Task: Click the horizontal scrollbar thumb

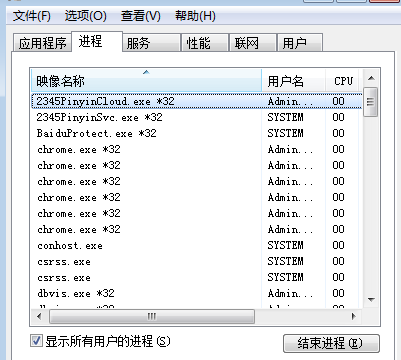Action: click(x=152, y=316)
